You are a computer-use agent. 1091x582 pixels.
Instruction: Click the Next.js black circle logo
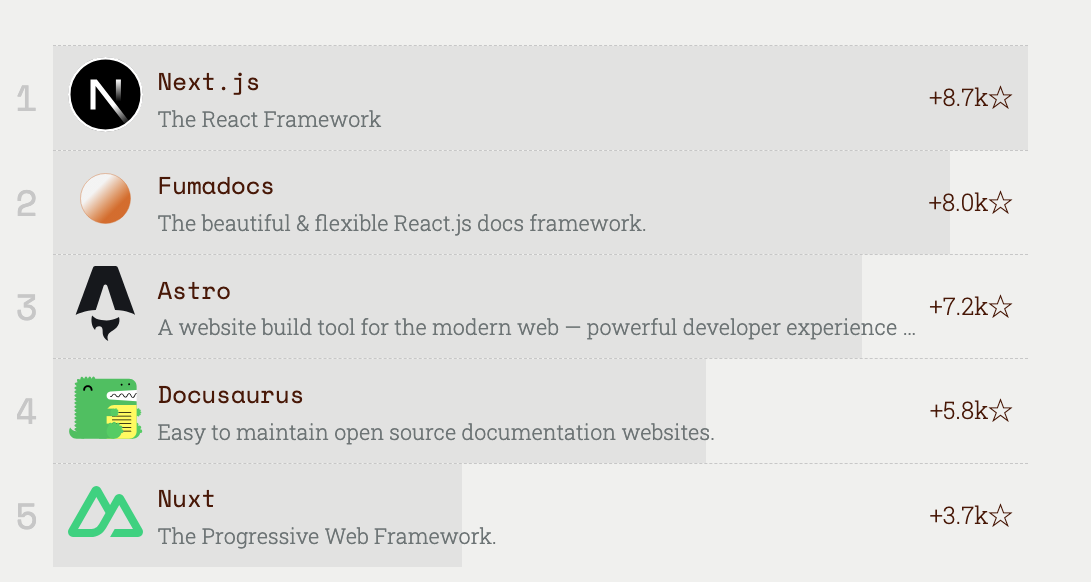(x=106, y=95)
